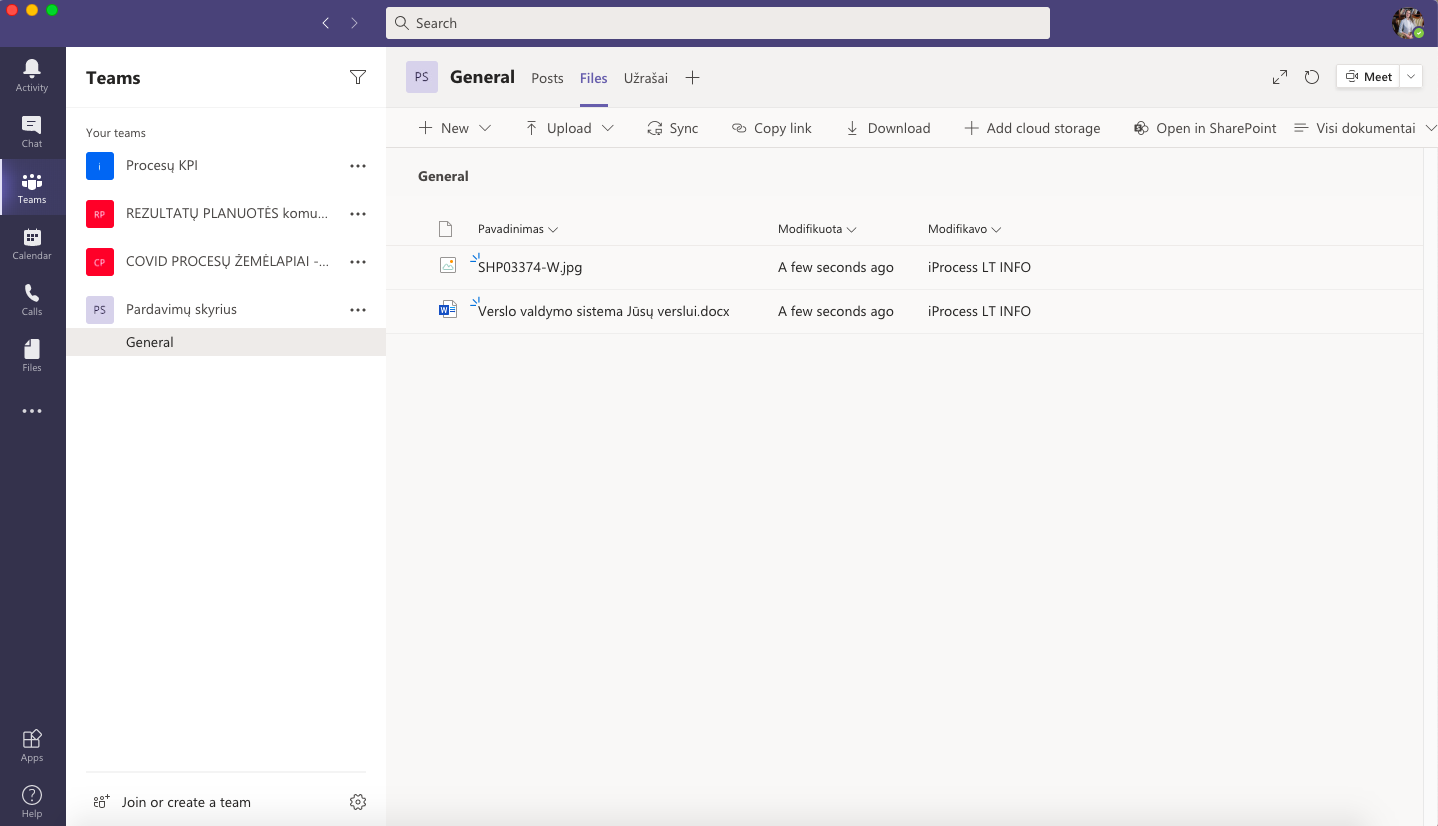Click the PS channel avatar in header
Viewport: 1438px width, 826px height.
[x=422, y=77]
